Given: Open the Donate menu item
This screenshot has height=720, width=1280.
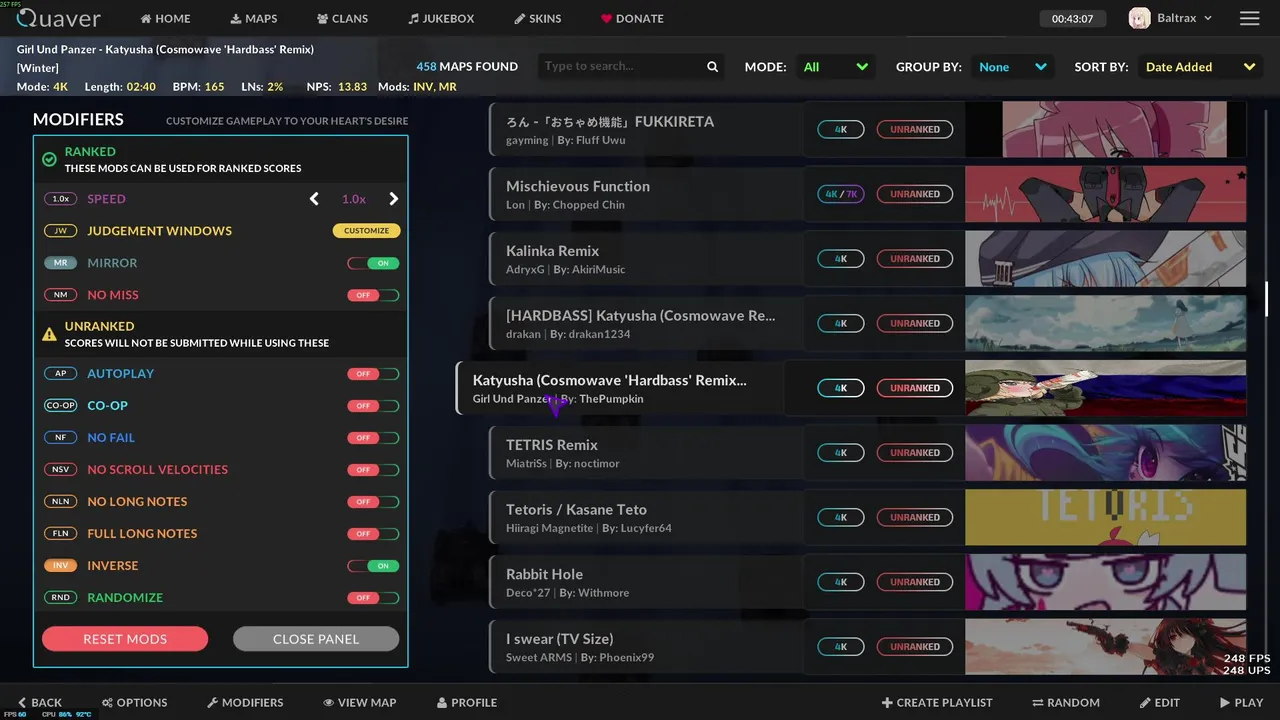Looking at the screenshot, I should point(632,18).
